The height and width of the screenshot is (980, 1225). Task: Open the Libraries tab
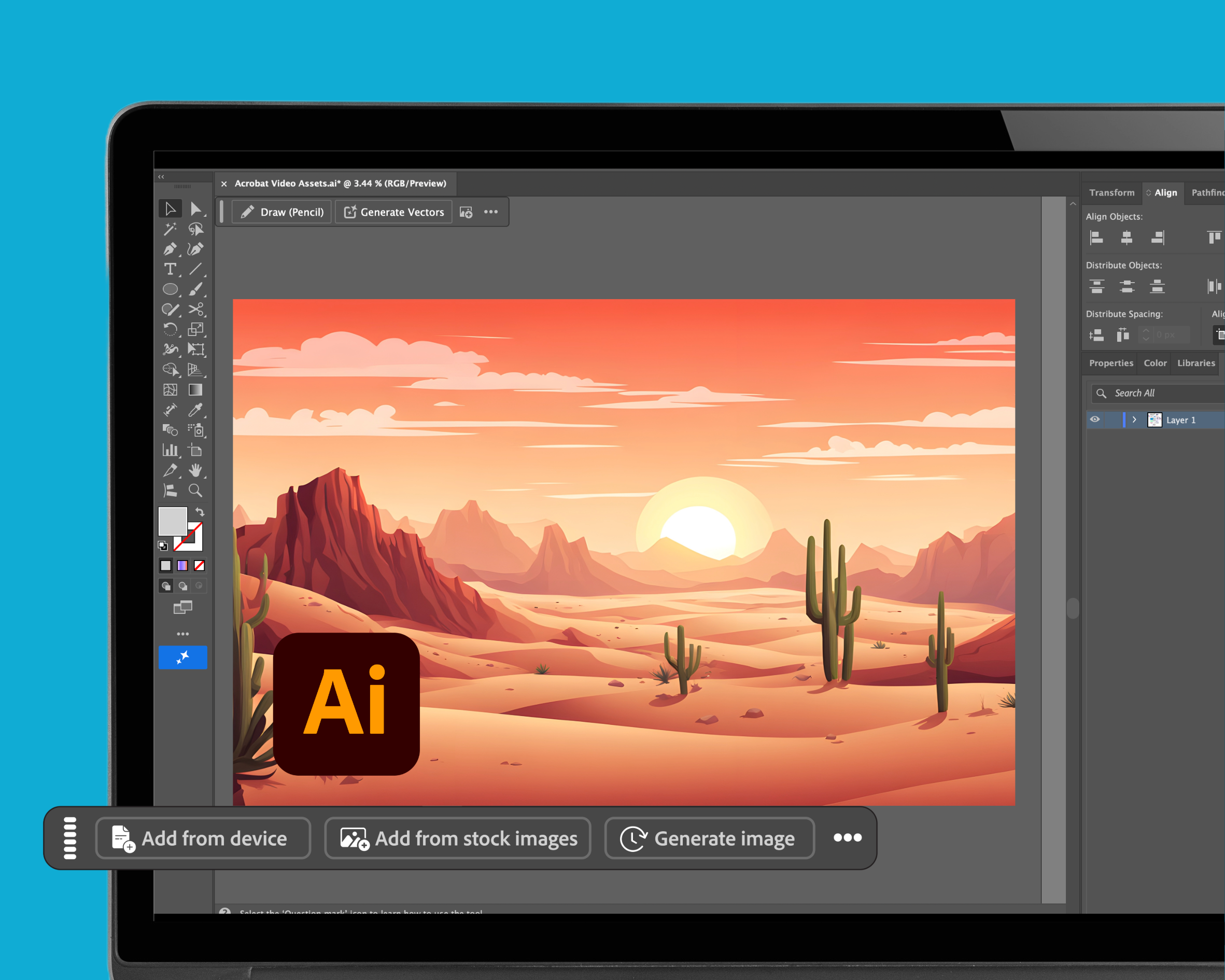(x=1195, y=362)
